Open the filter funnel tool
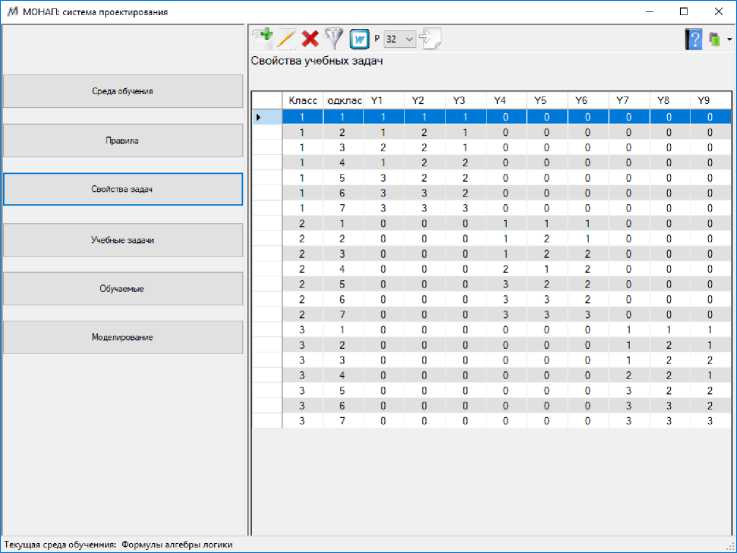The image size is (737, 553). point(334,38)
